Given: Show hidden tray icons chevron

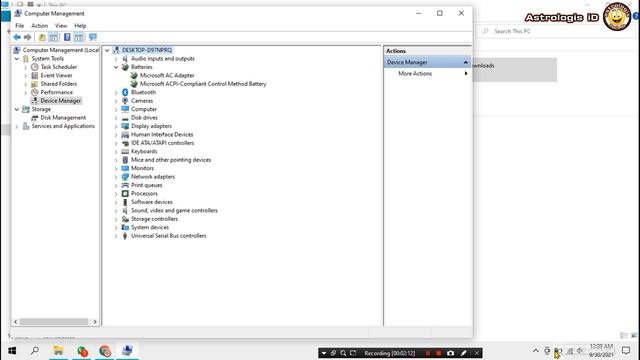Looking at the screenshot, I should (x=536, y=351).
